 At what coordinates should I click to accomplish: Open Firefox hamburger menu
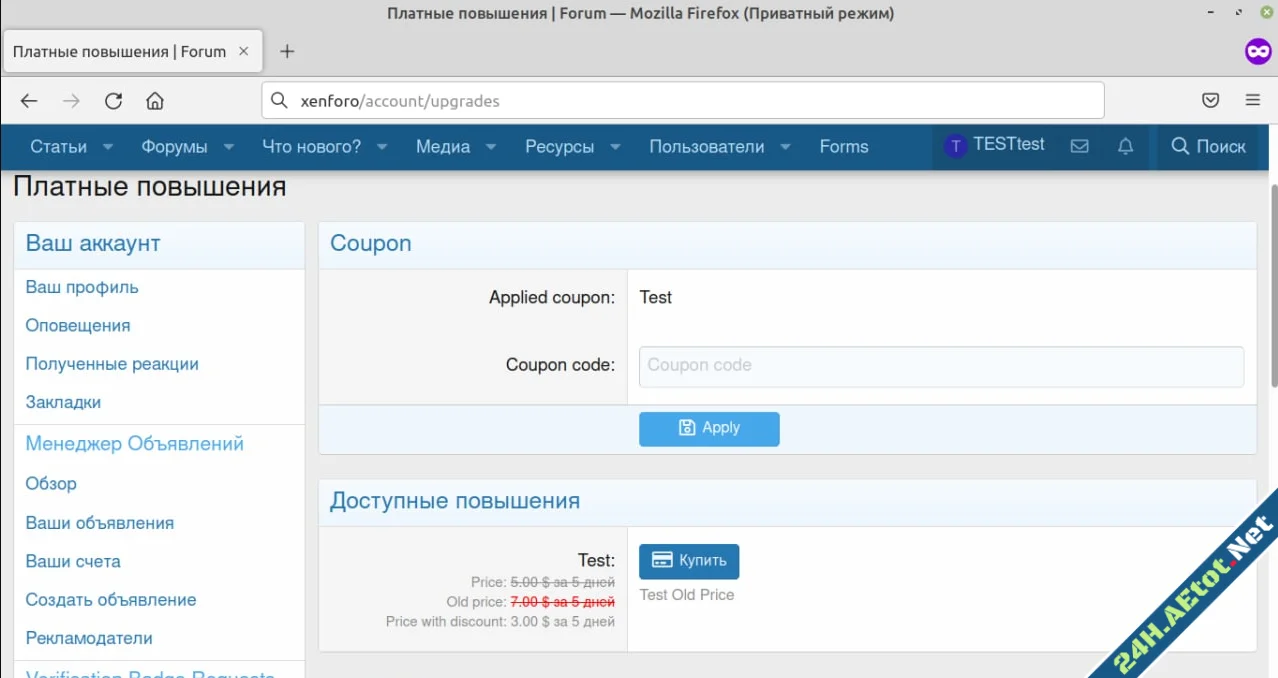click(1252, 101)
